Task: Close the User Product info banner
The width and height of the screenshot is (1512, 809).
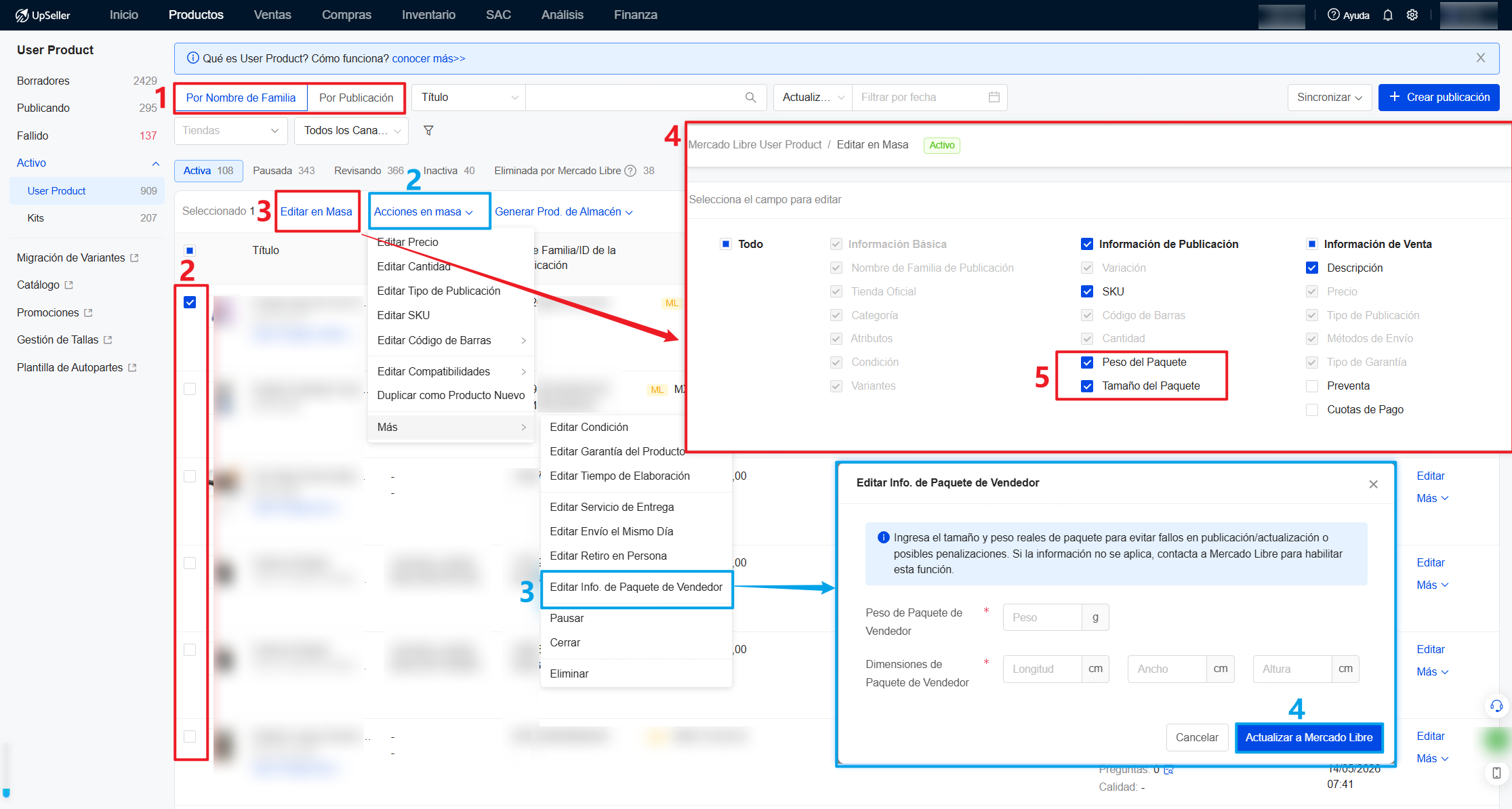Action: tap(1480, 58)
